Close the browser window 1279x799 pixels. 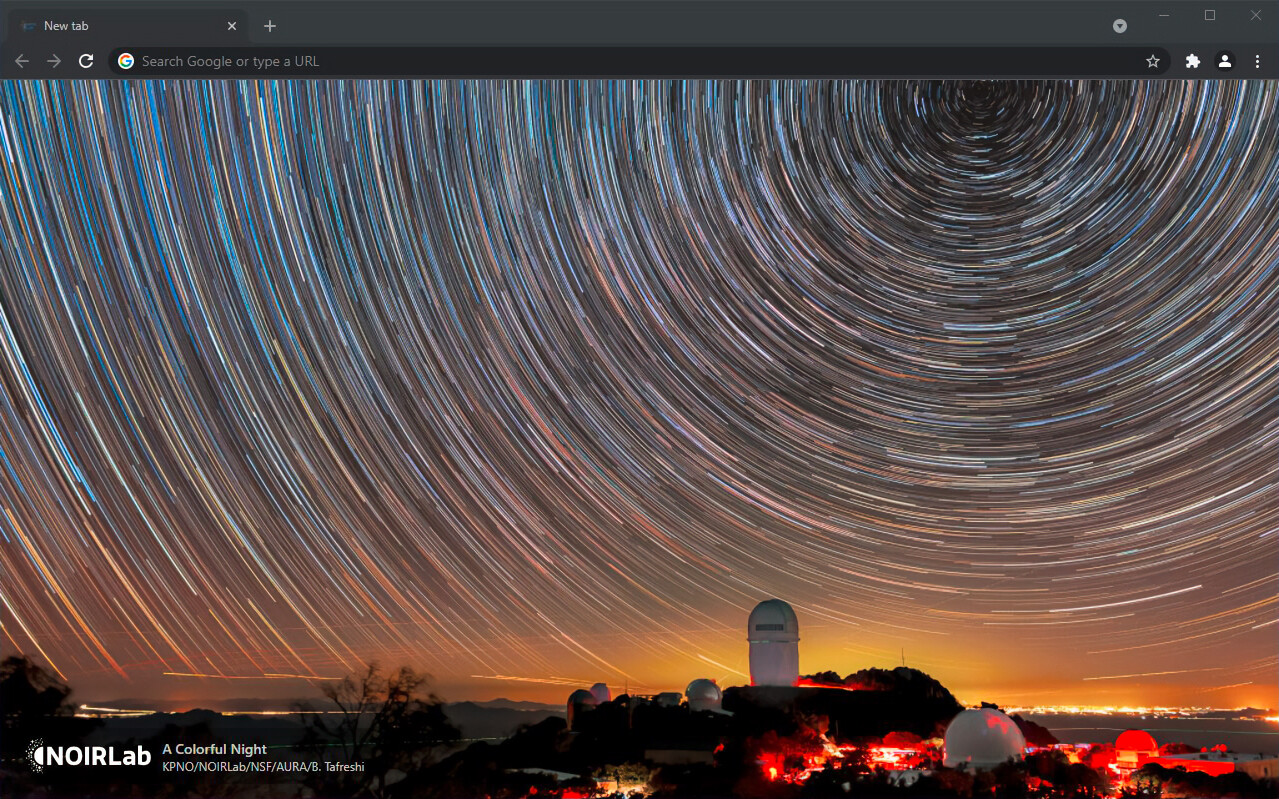tap(1256, 15)
